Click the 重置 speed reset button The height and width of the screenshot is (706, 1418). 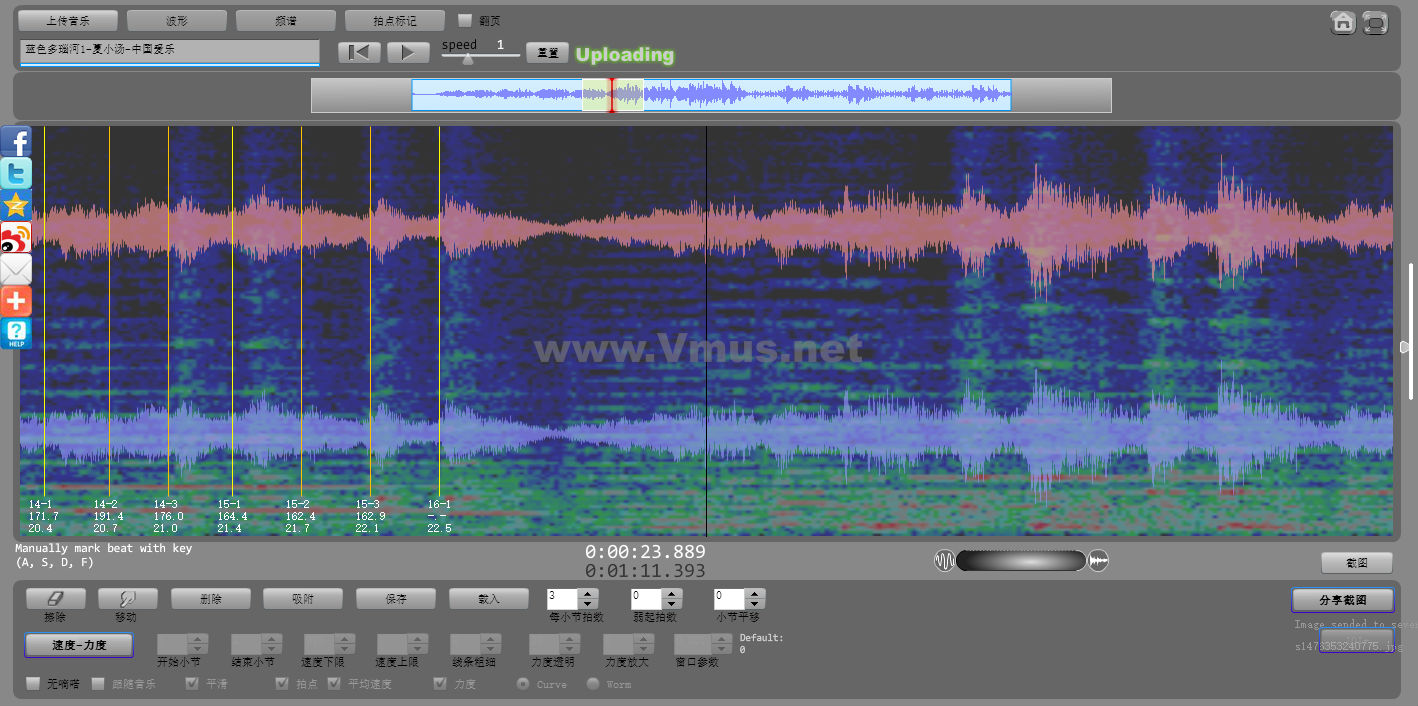tap(548, 53)
